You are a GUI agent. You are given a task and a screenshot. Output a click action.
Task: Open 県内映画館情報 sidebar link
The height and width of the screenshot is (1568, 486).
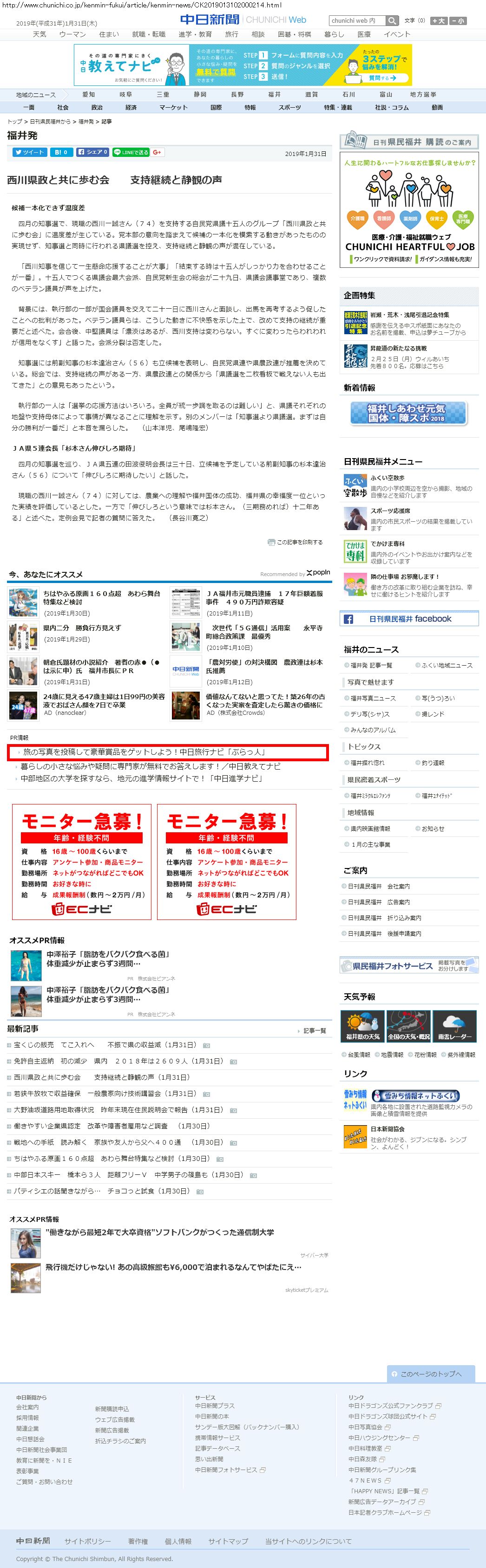[370, 829]
